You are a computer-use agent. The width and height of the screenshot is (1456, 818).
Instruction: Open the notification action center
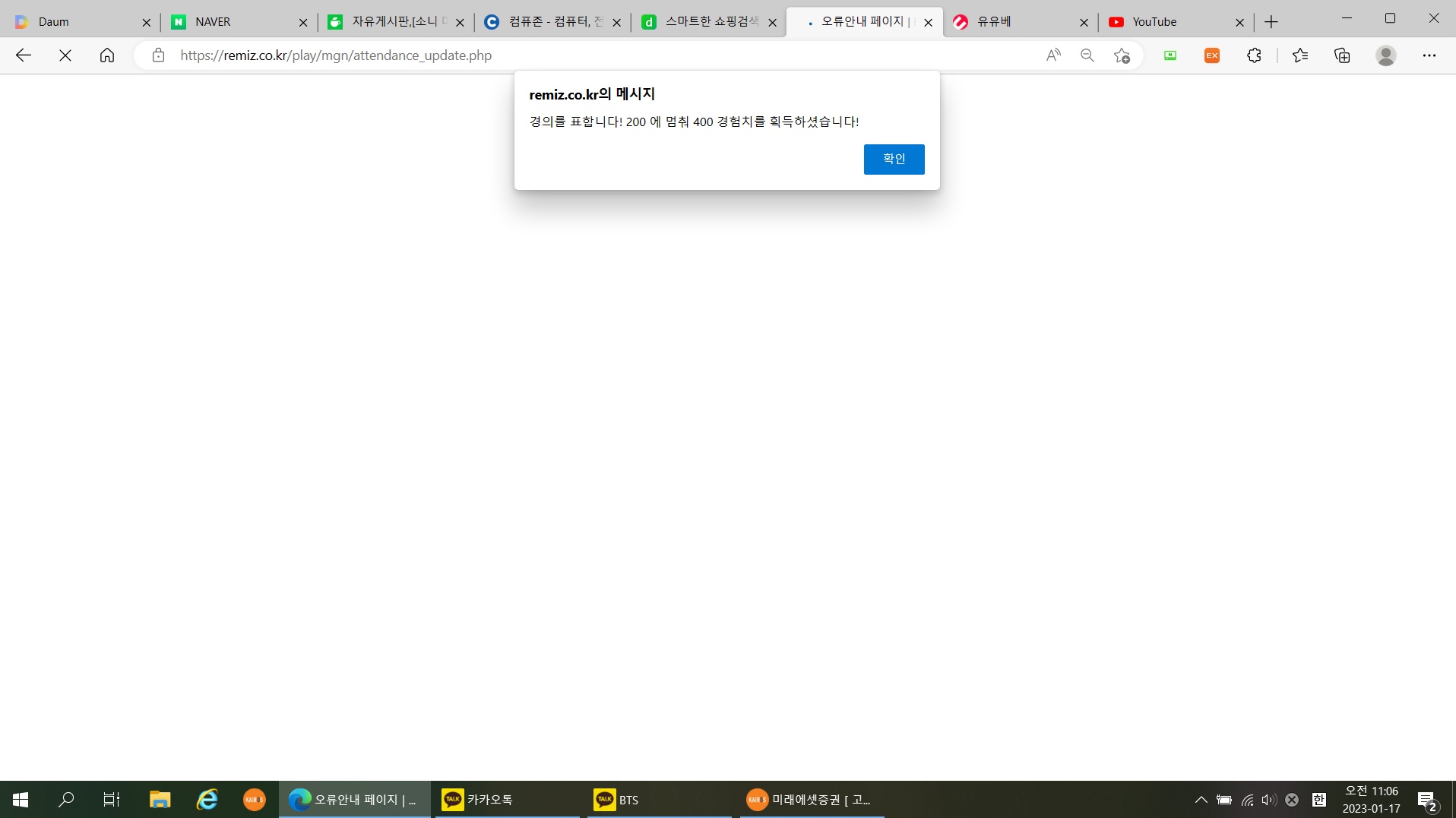pyautogui.click(x=1427, y=801)
